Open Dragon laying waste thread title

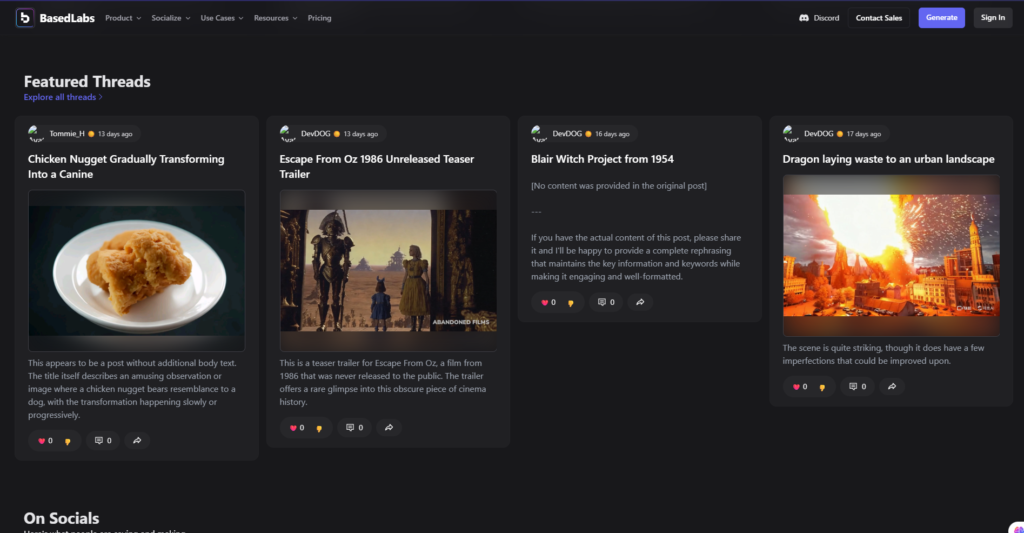[888, 159]
